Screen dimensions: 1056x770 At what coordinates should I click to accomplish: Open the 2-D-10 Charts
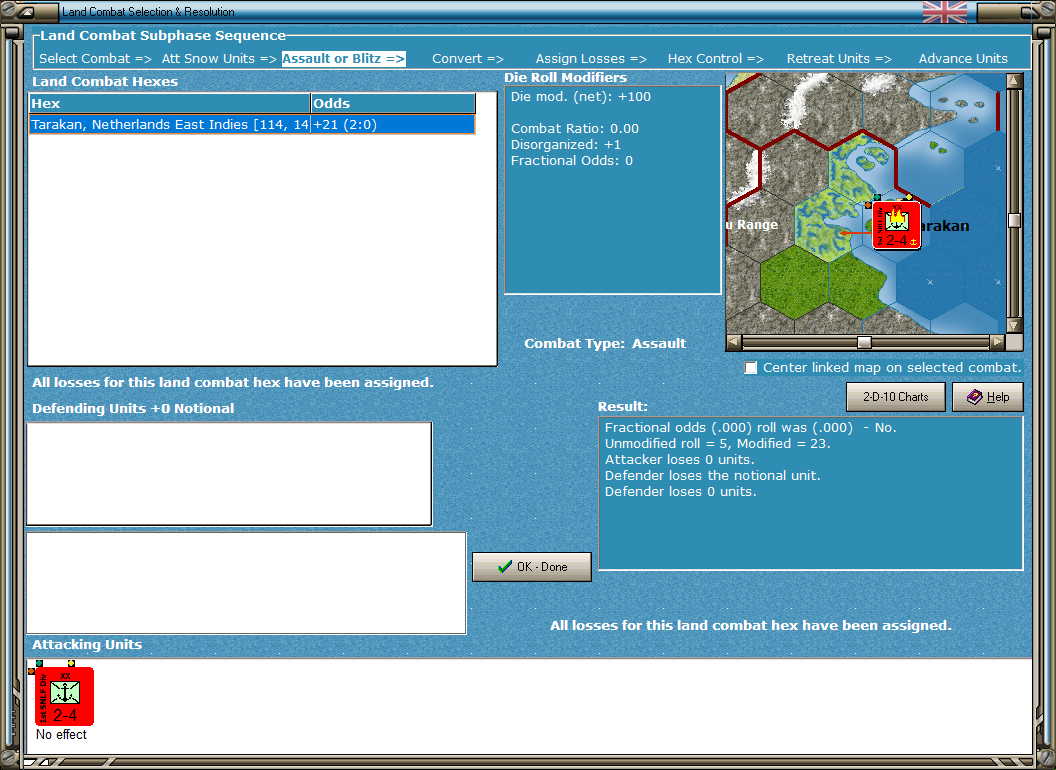tap(896, 397)
